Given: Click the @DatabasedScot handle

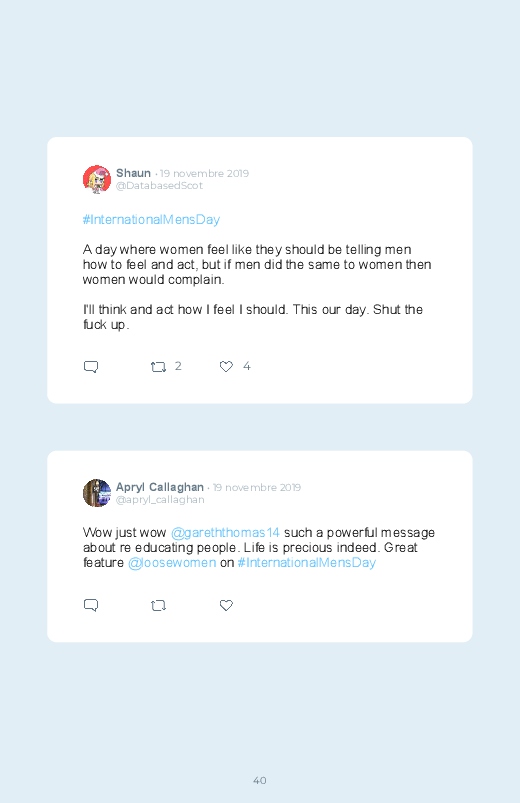Looking at the screenshot, I should pyautogui.click(x=159, y=185).
